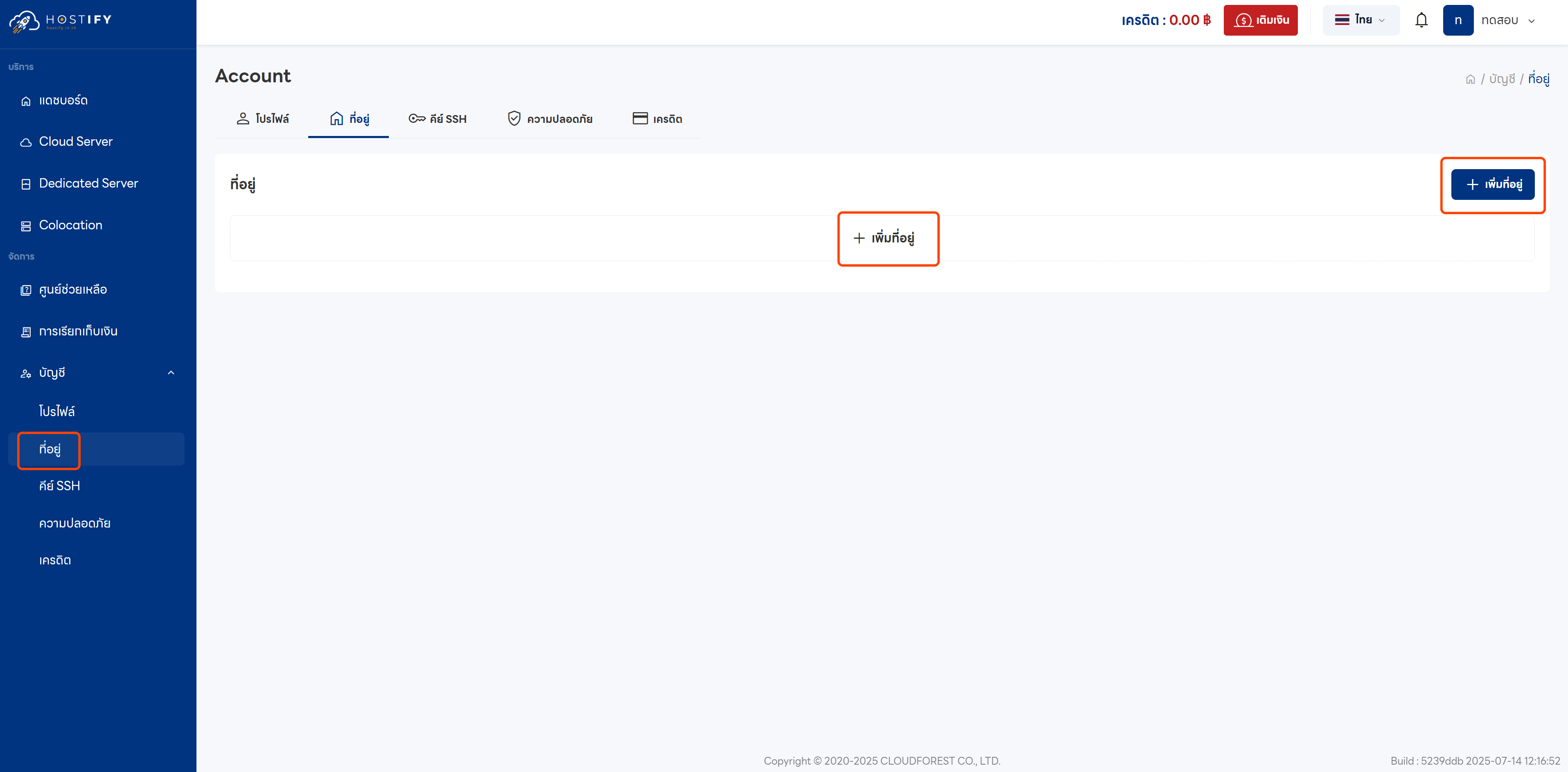The image size is (1568, 772).
Task: Click the centered เพิ่มที่อยู่ add link
Action: [x=884, y=238]
